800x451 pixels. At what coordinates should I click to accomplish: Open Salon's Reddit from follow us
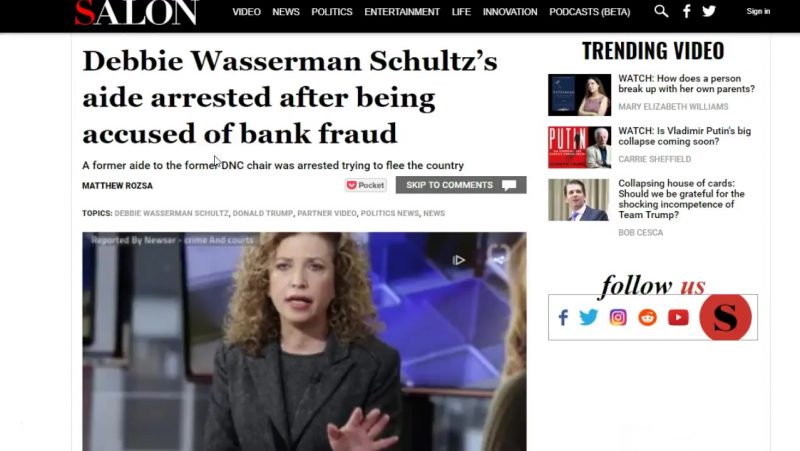tap(647, 317)
